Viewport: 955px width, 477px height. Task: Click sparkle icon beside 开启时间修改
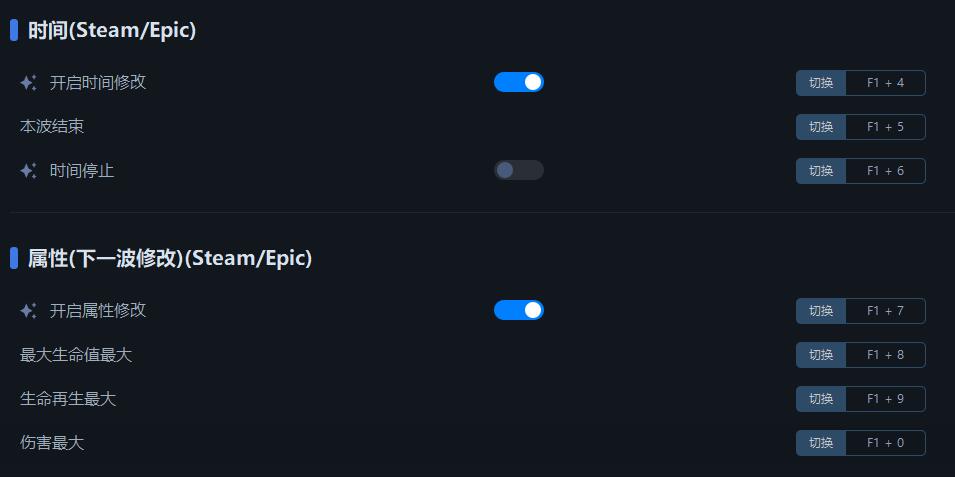coord(28,83)
